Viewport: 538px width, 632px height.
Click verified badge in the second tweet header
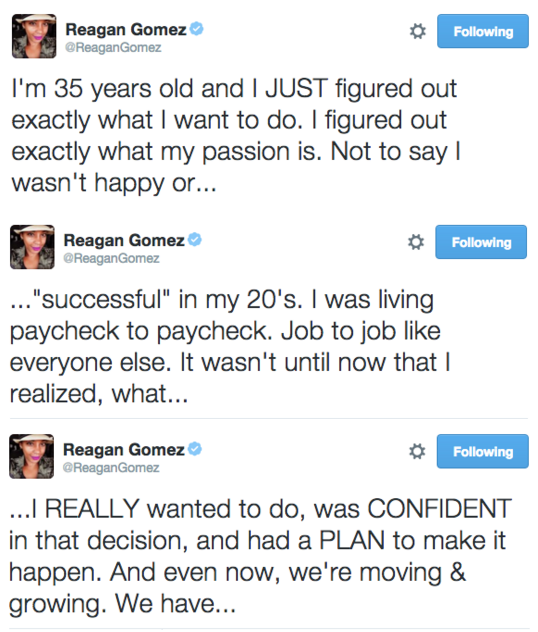tap(195, 240)
